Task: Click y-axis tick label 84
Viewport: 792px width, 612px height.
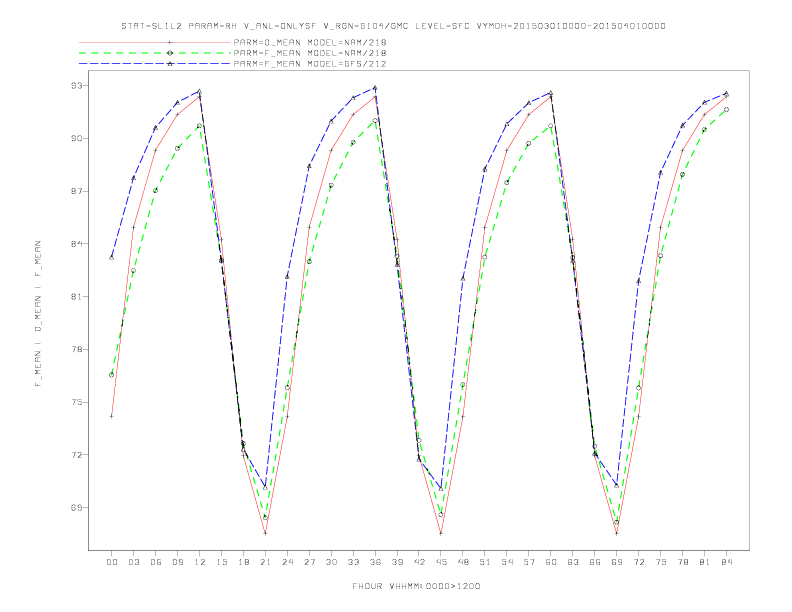Action: [x=76, y=244]
